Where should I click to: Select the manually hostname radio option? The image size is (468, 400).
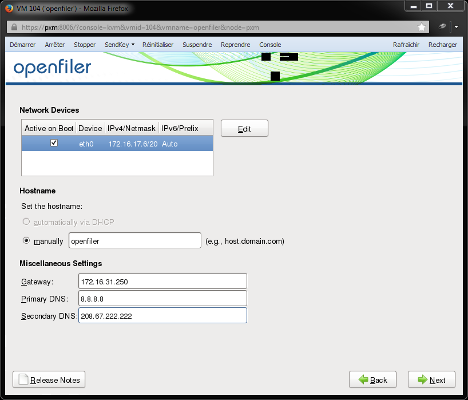coord(26,241)
